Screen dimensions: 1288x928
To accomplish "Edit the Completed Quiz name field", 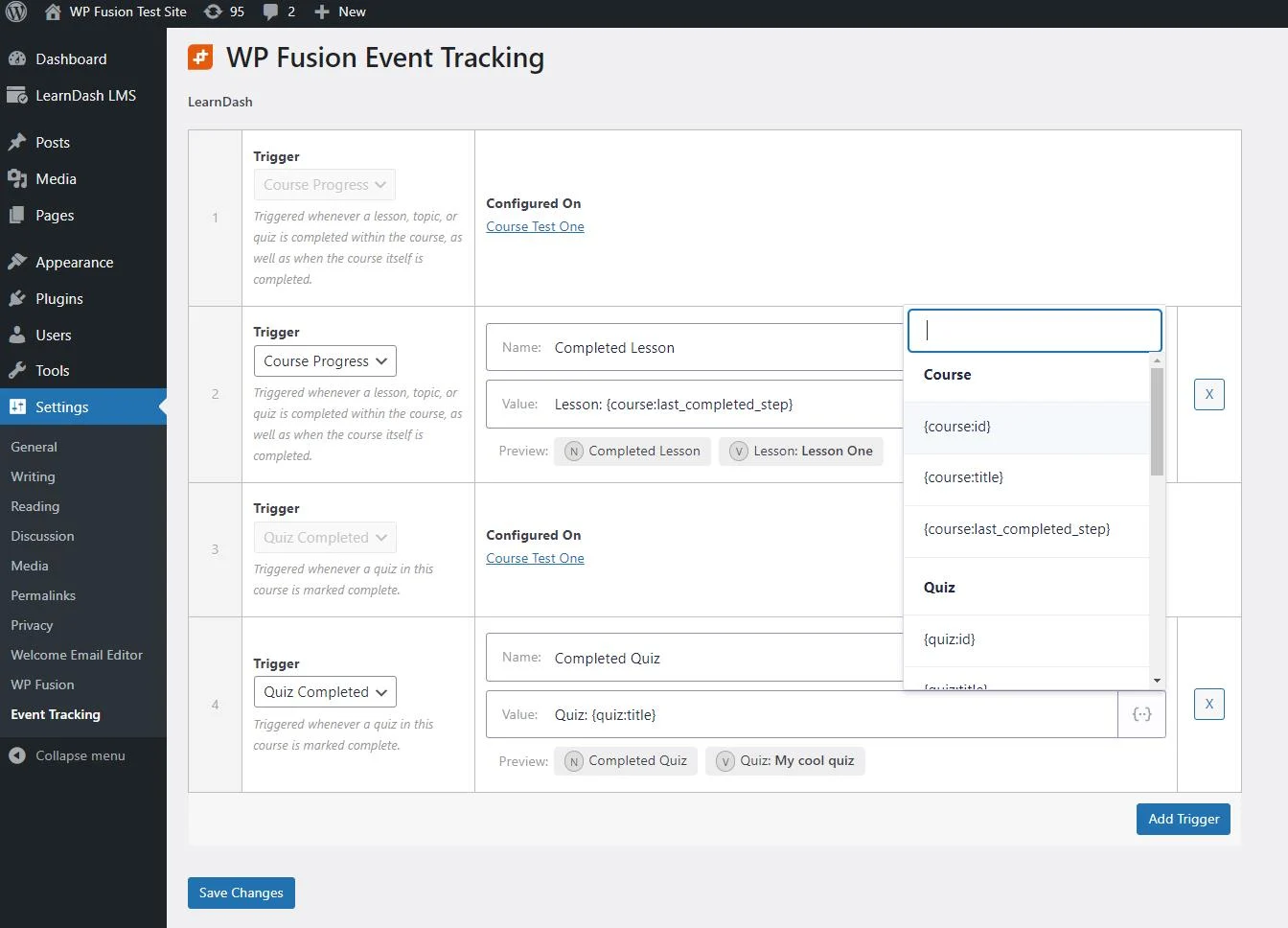I will [695, 658].
